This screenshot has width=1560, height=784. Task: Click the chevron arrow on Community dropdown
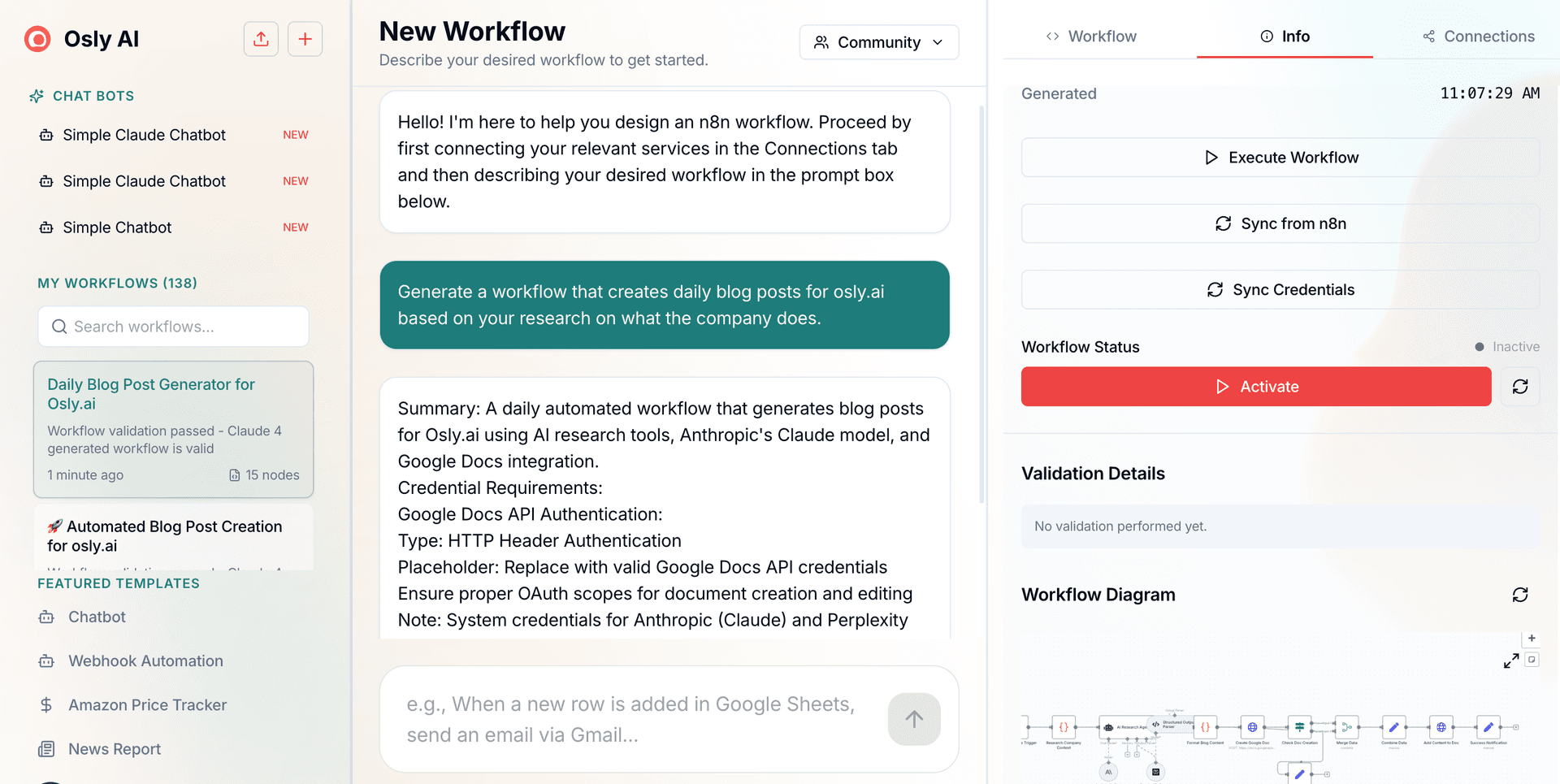(938, 42)
